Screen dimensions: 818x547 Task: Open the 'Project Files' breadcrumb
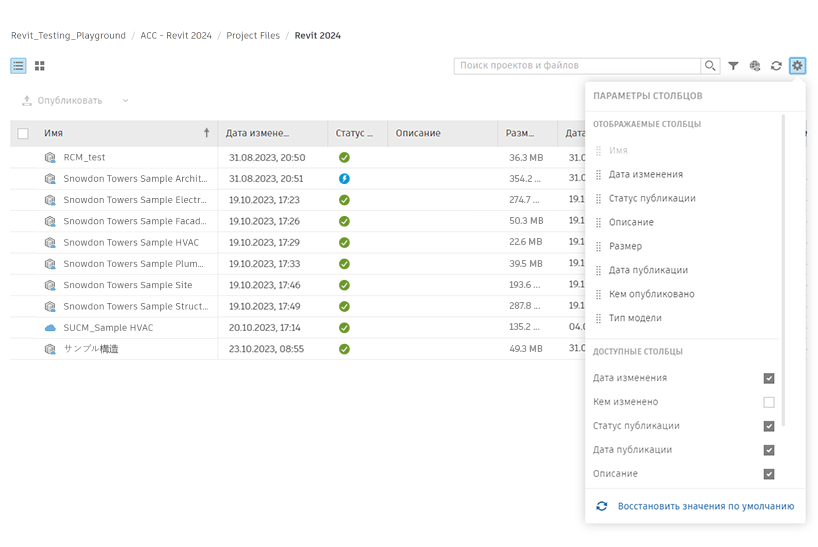255,36
